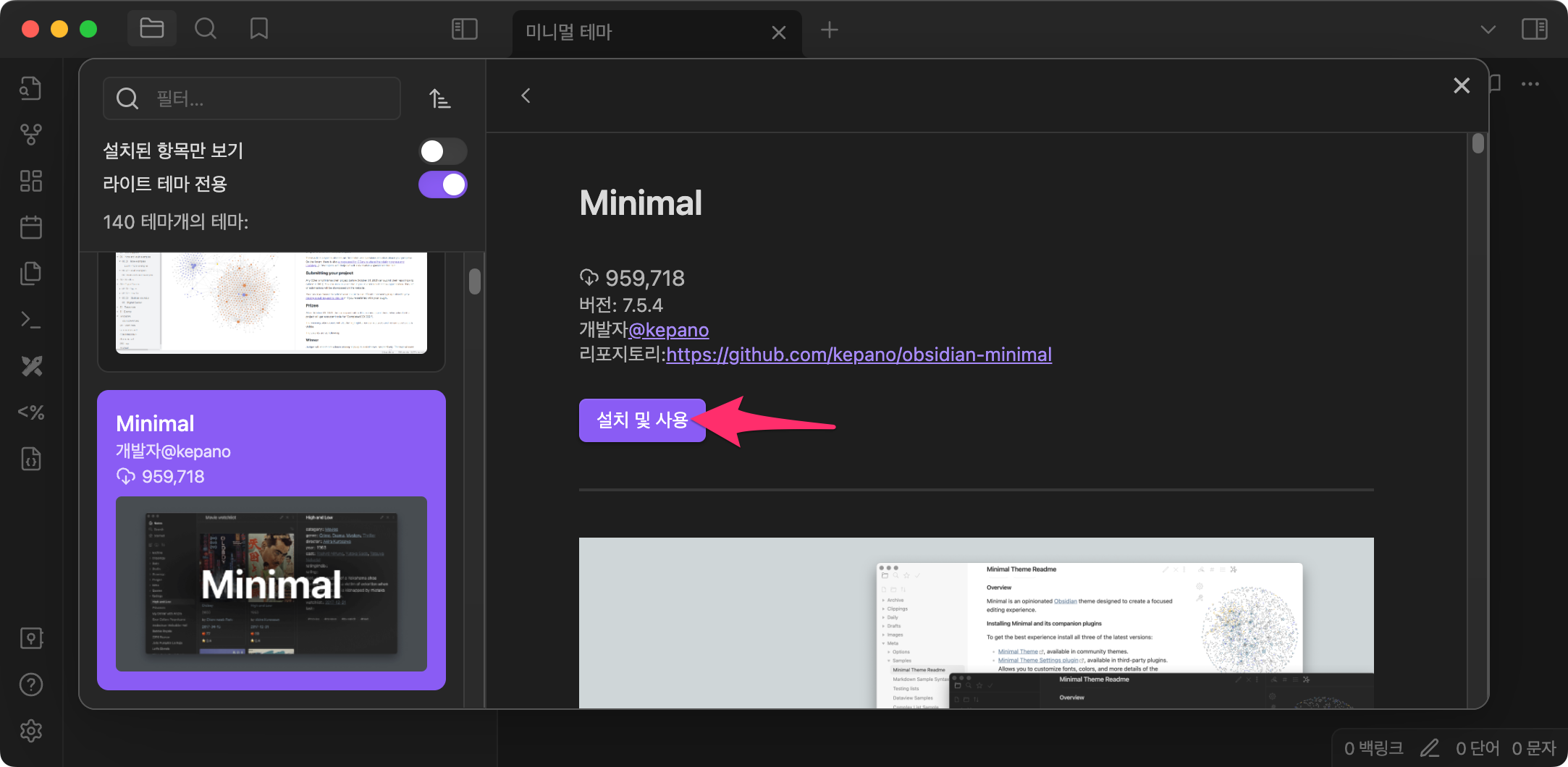Click the pencil edit icon in the status bar
Image resolution: width=1568 pixels, height=767 pixels.
pyautogui.click(x=1430, y=748)
